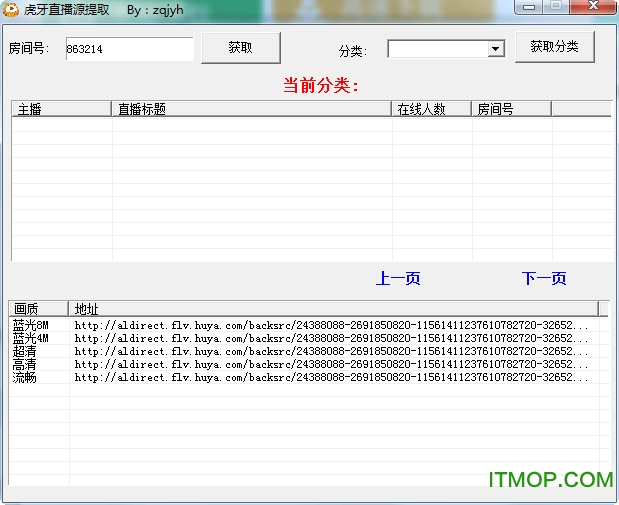
Task: Go to the previous page with 上一页
Action: 398,278
